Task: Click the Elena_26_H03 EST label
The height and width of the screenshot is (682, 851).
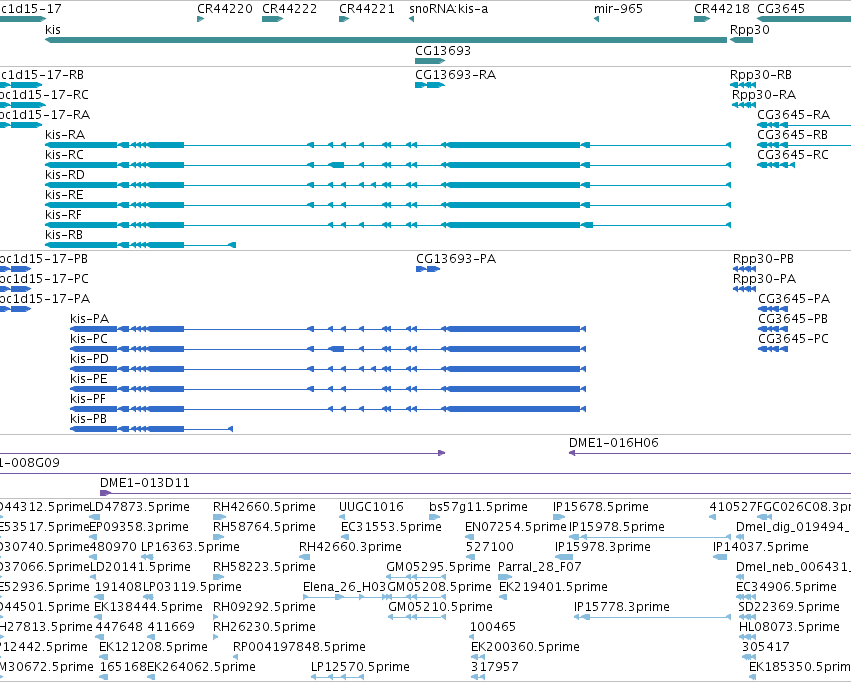Action: coord(345,587)
